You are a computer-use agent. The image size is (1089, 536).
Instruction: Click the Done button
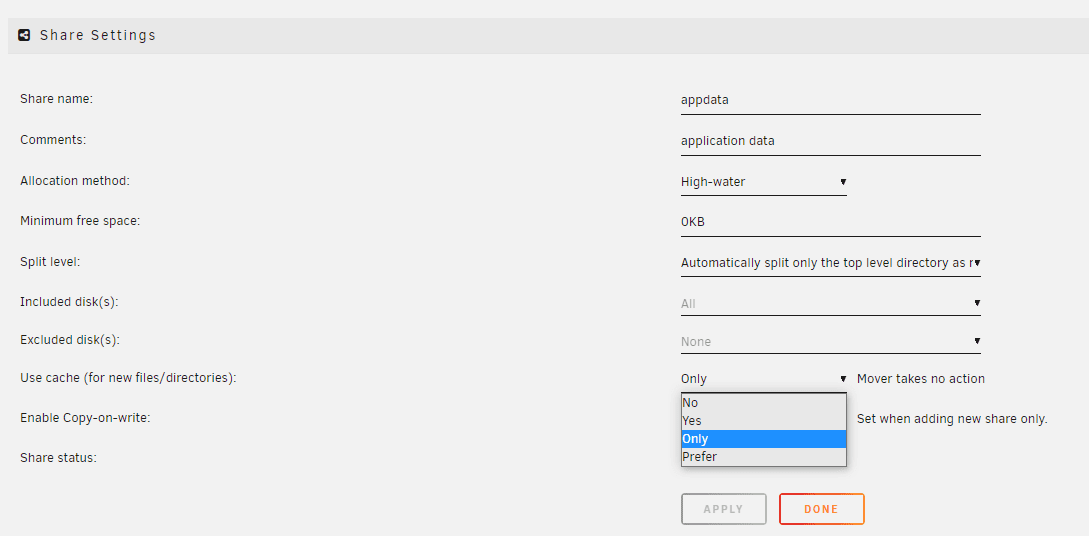pos(822,509)
